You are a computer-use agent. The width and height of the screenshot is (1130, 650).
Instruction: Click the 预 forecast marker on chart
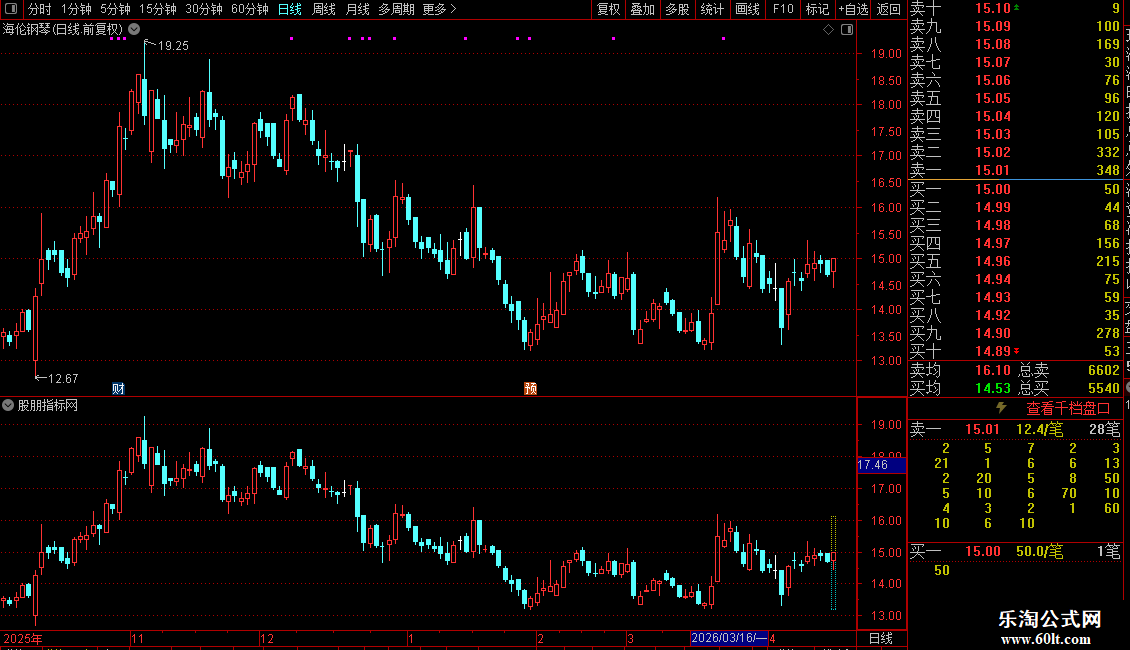530,388
